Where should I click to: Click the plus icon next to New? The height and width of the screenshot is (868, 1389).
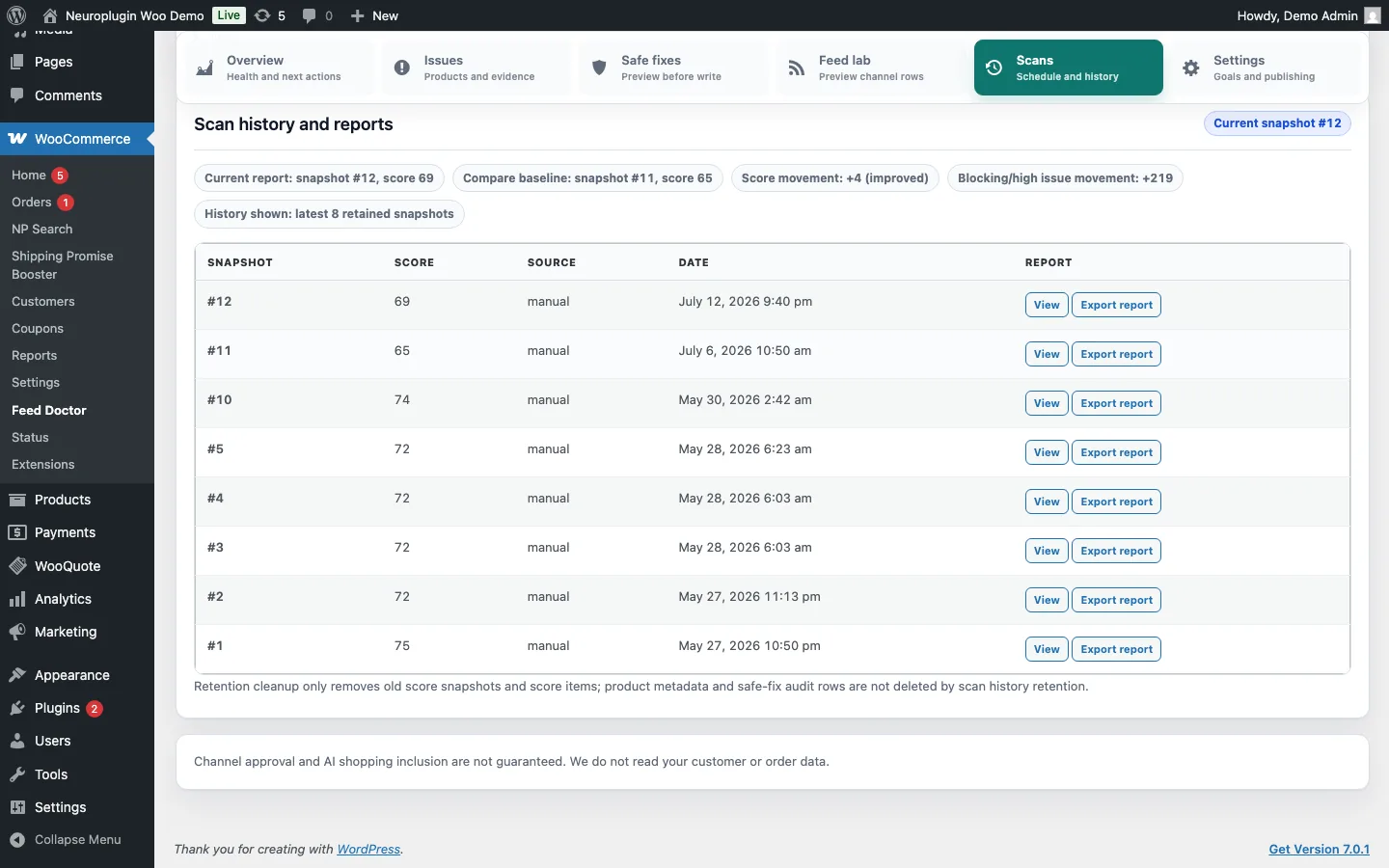357,15
